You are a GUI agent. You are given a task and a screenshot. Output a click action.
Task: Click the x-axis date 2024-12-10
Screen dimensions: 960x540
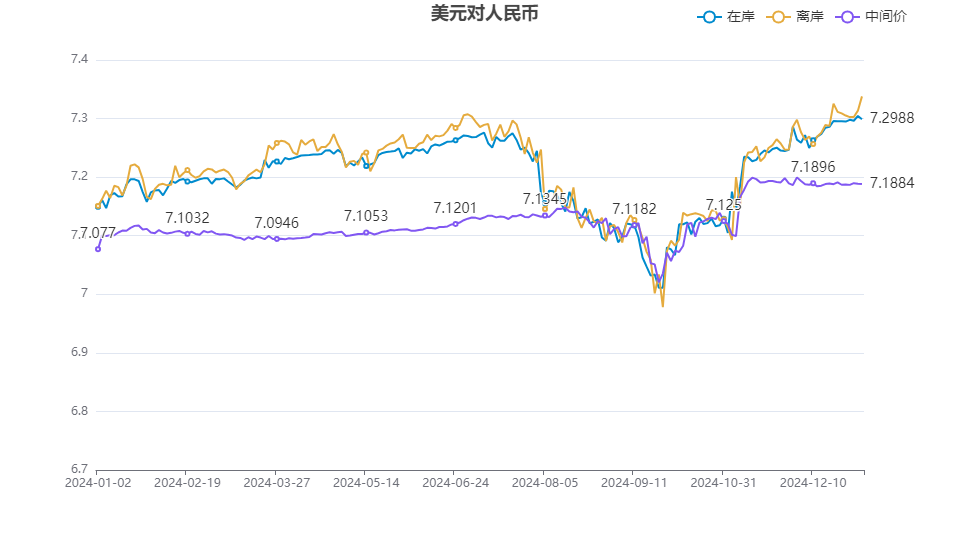[x=811, y=482]
